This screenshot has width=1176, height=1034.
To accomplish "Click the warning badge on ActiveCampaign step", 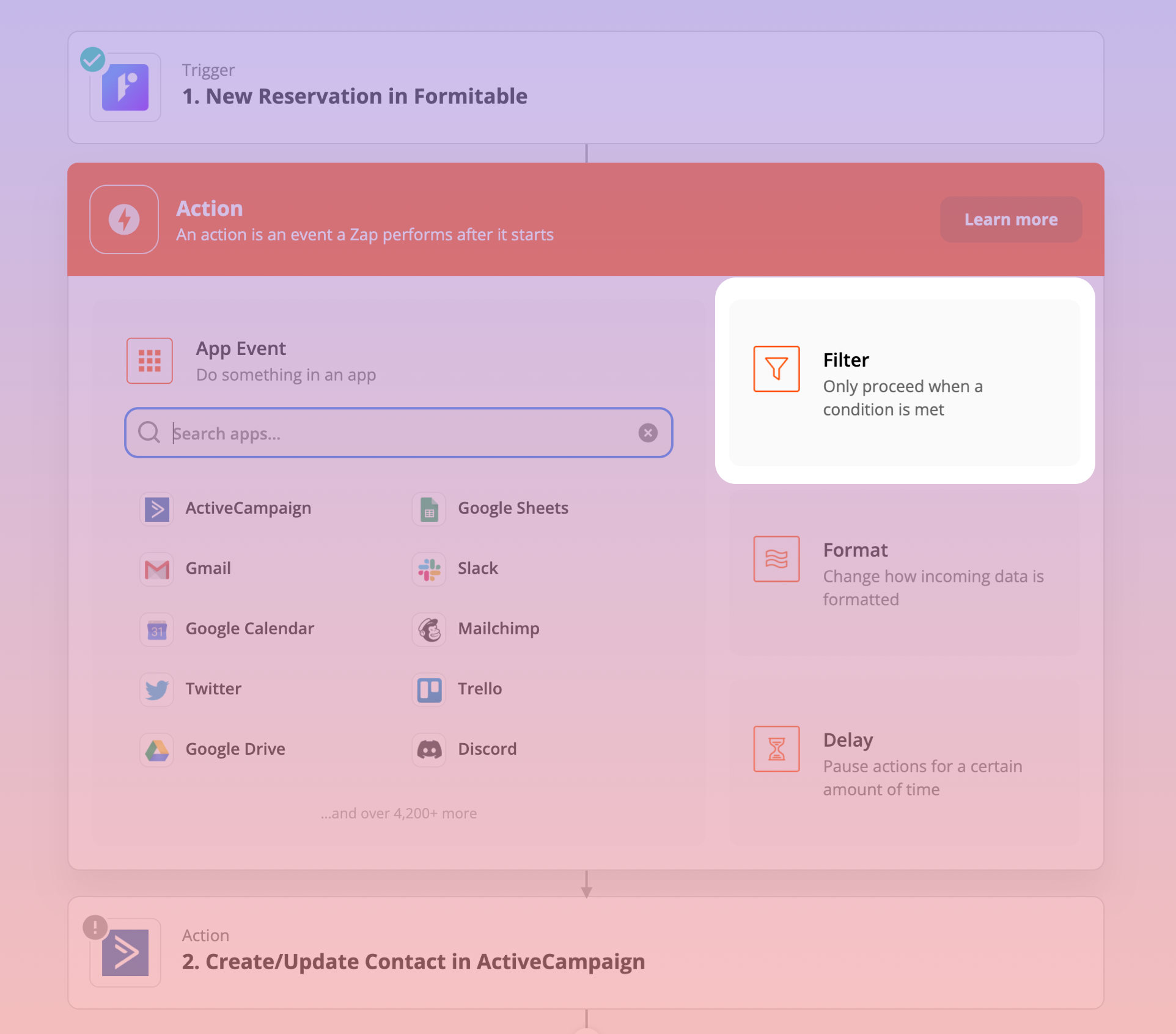I will (95, 927).
